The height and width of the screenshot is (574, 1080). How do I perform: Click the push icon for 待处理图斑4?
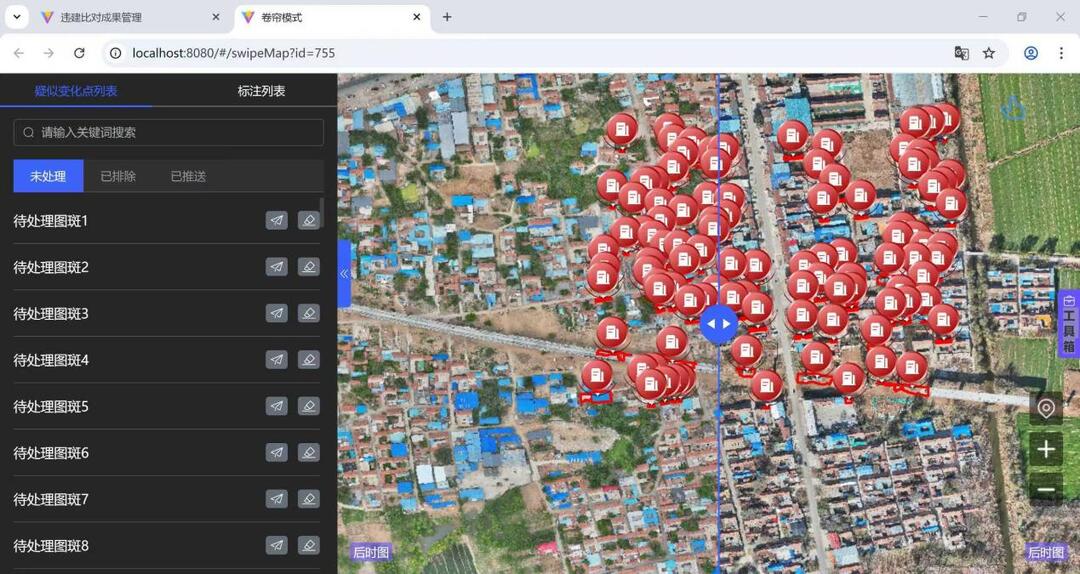click(277, 360)
